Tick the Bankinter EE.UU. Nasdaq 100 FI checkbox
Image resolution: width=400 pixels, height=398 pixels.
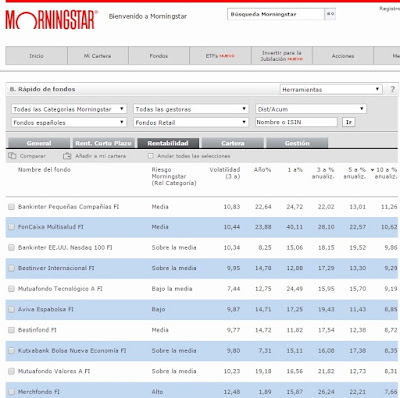(11, 247)
